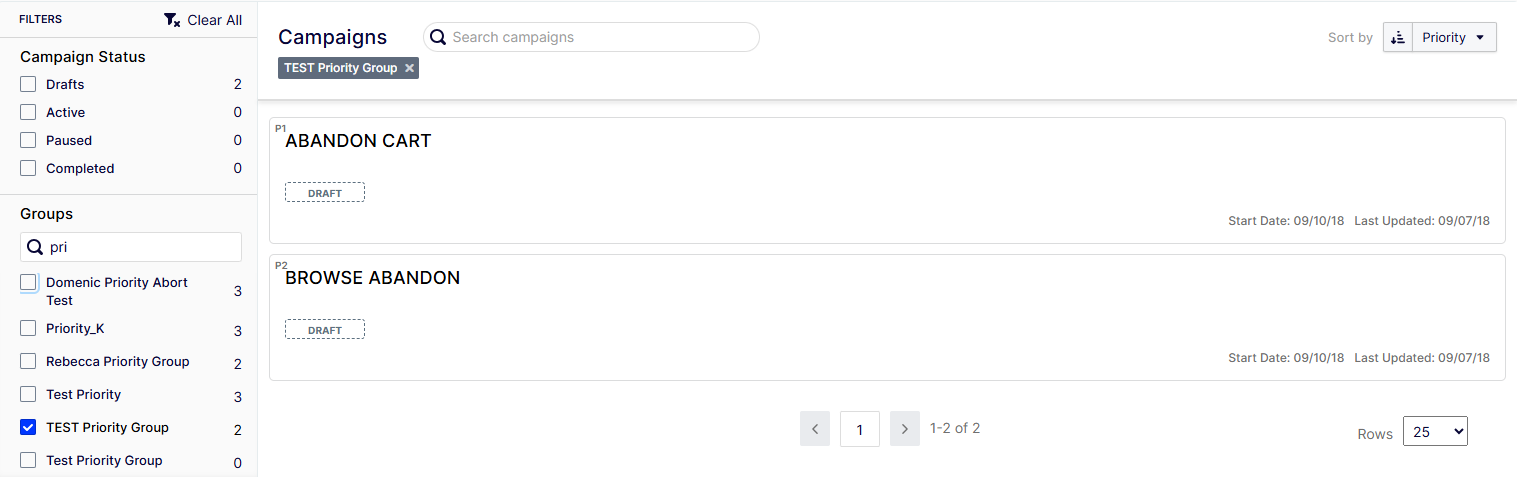Check the Rebecca Priority Group checkbox
This screenshot has width=1517, height=477.
[28, 362]
